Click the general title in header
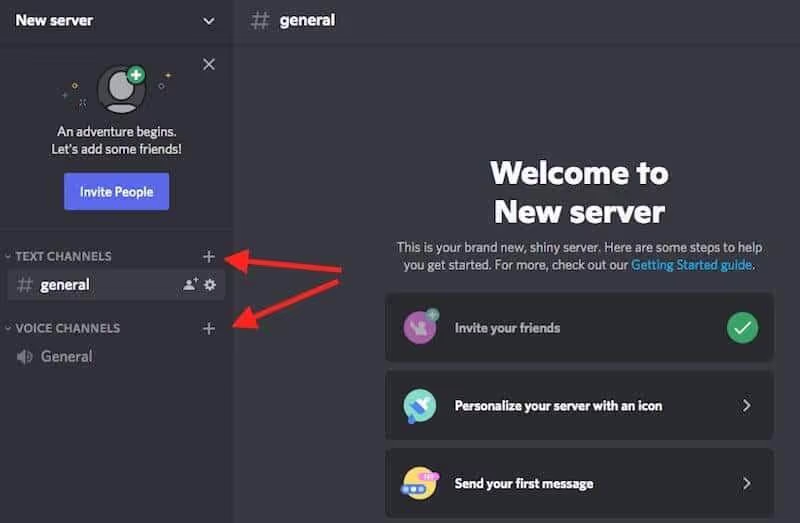 coord(307,20)
